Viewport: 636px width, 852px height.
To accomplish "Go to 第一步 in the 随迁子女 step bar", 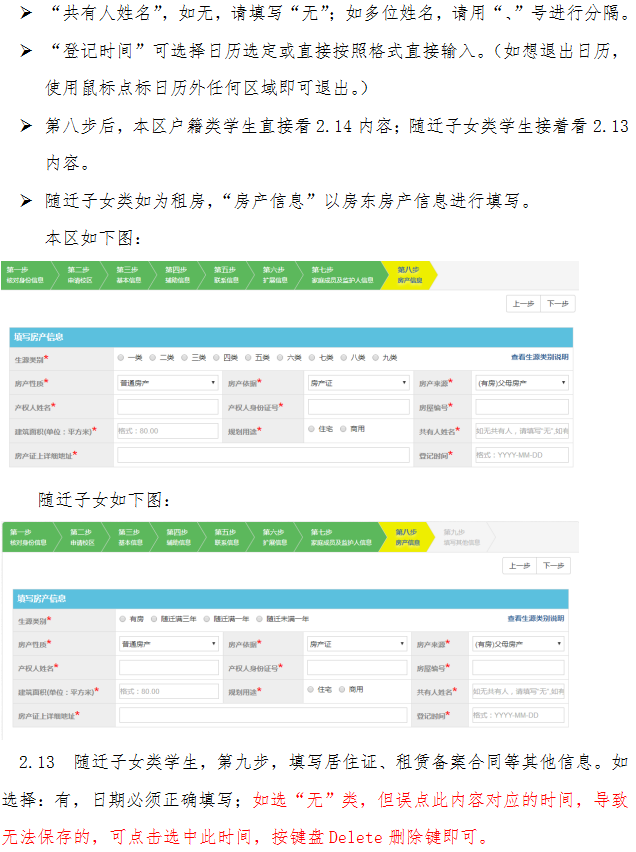I will [x=28, y=537].
